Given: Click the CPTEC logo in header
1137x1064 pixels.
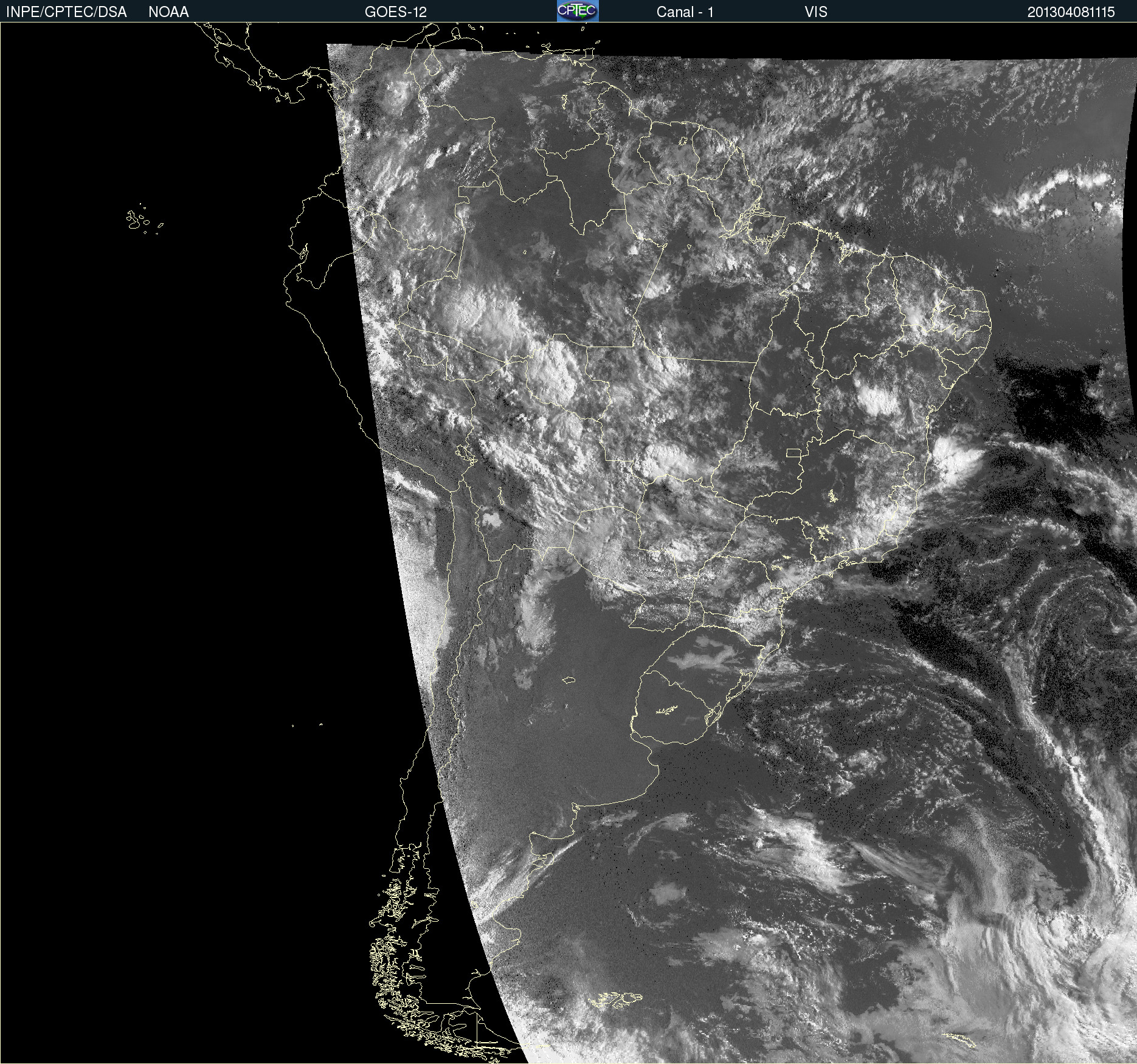Looking at the screenshot, I should [x=578, y=11].
